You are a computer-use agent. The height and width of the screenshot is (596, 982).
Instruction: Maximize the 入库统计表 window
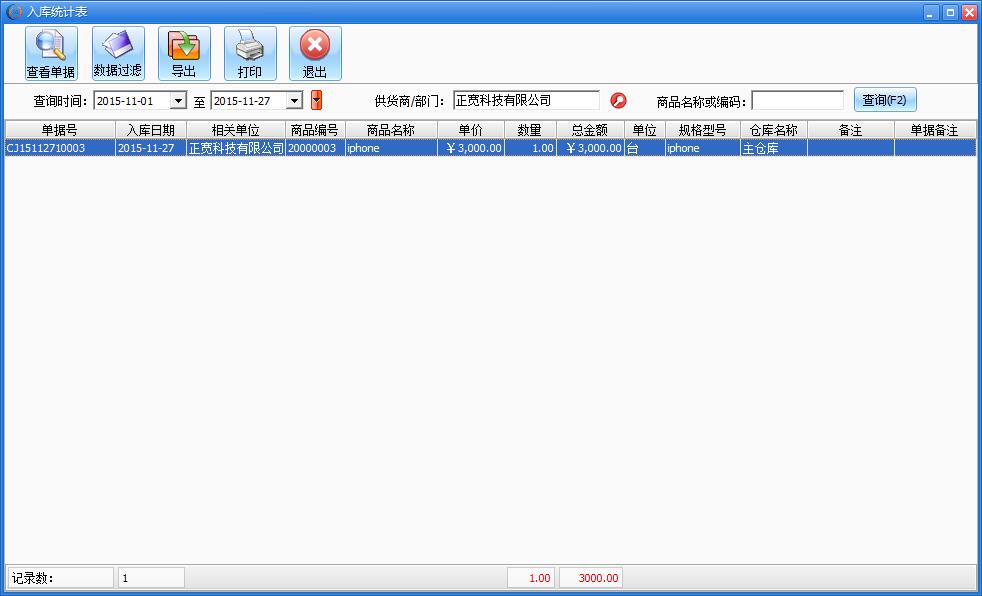pyautogui.click(x=950, y=13)
